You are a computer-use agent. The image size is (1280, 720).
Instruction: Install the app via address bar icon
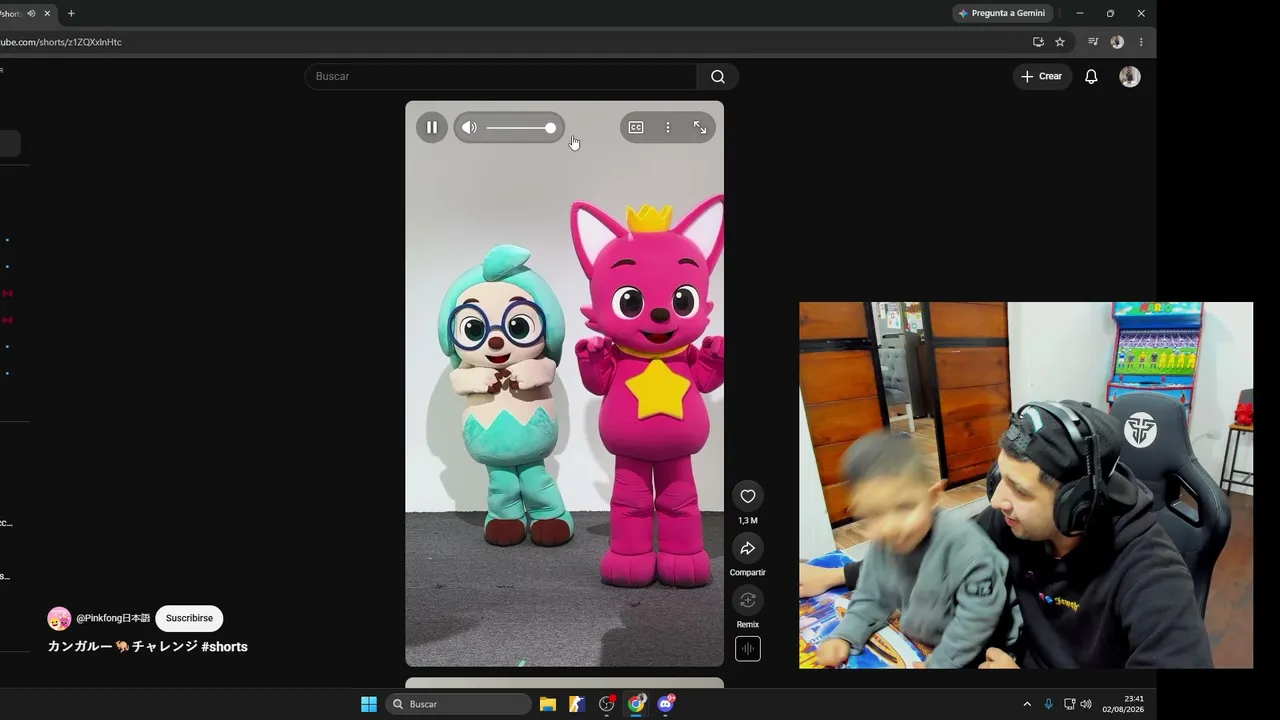coord(1038,42)
